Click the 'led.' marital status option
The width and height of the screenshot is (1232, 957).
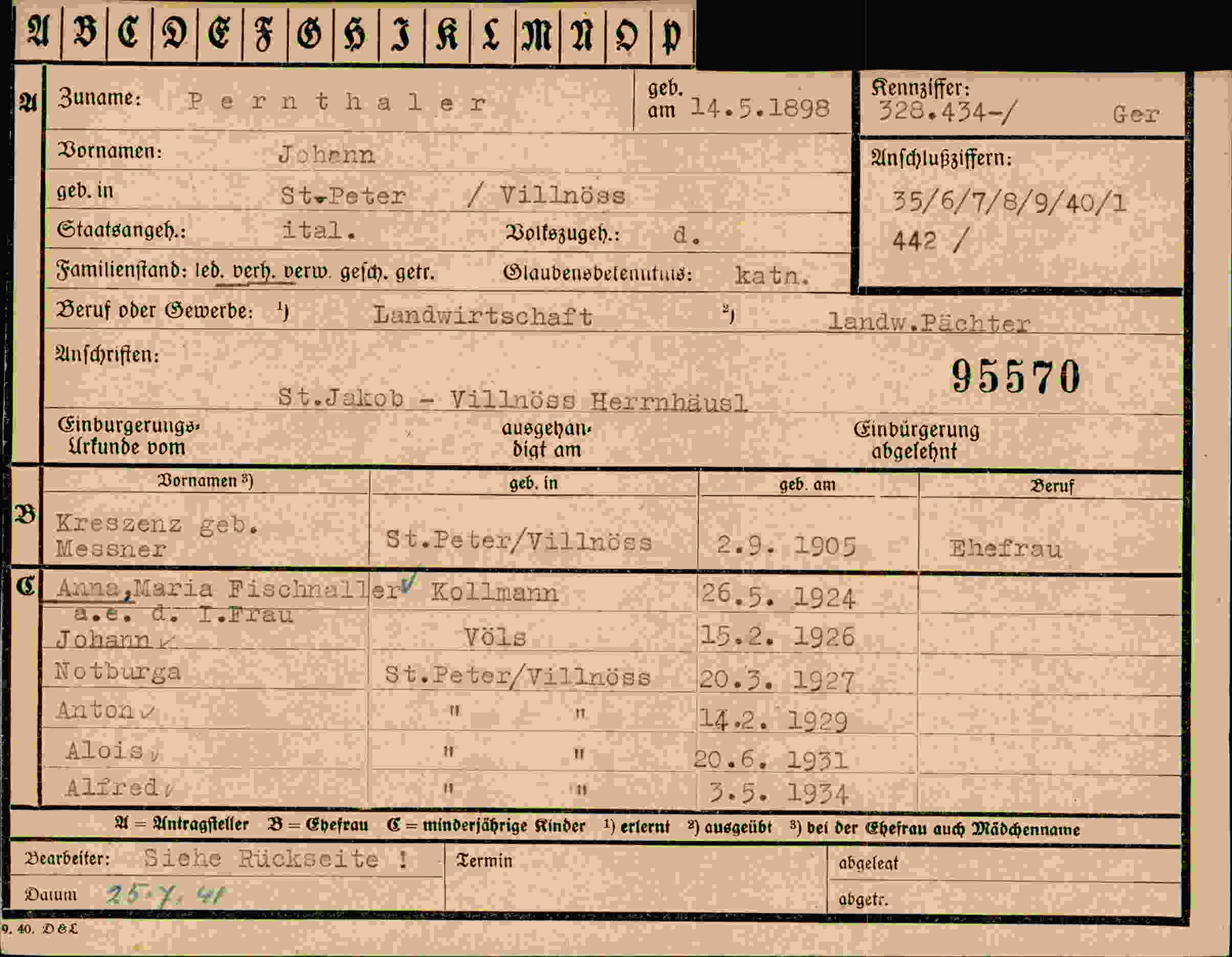point(208,271)
